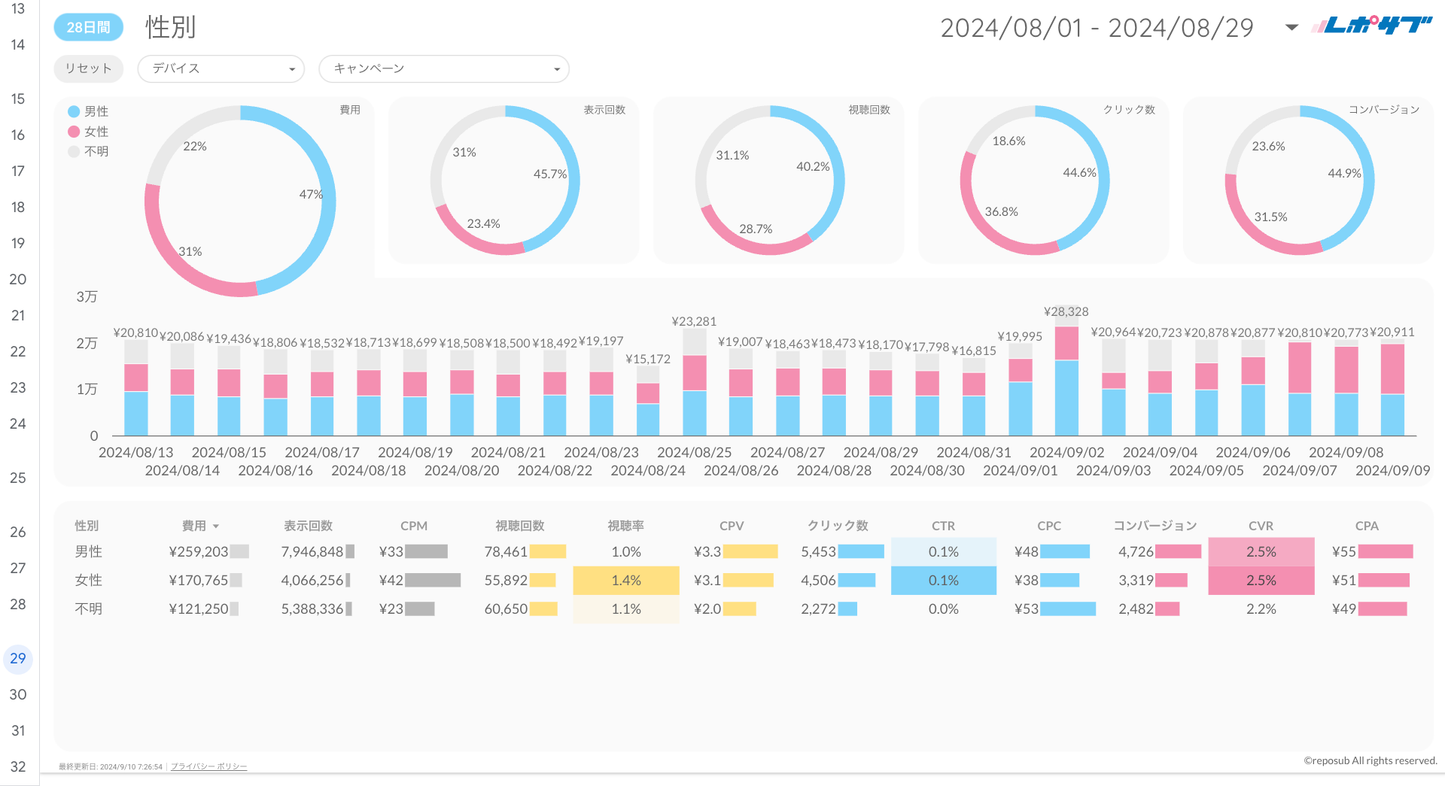Click the 女性 row label in table
Screen dimensions: 1445x786
tap(88, 580)
